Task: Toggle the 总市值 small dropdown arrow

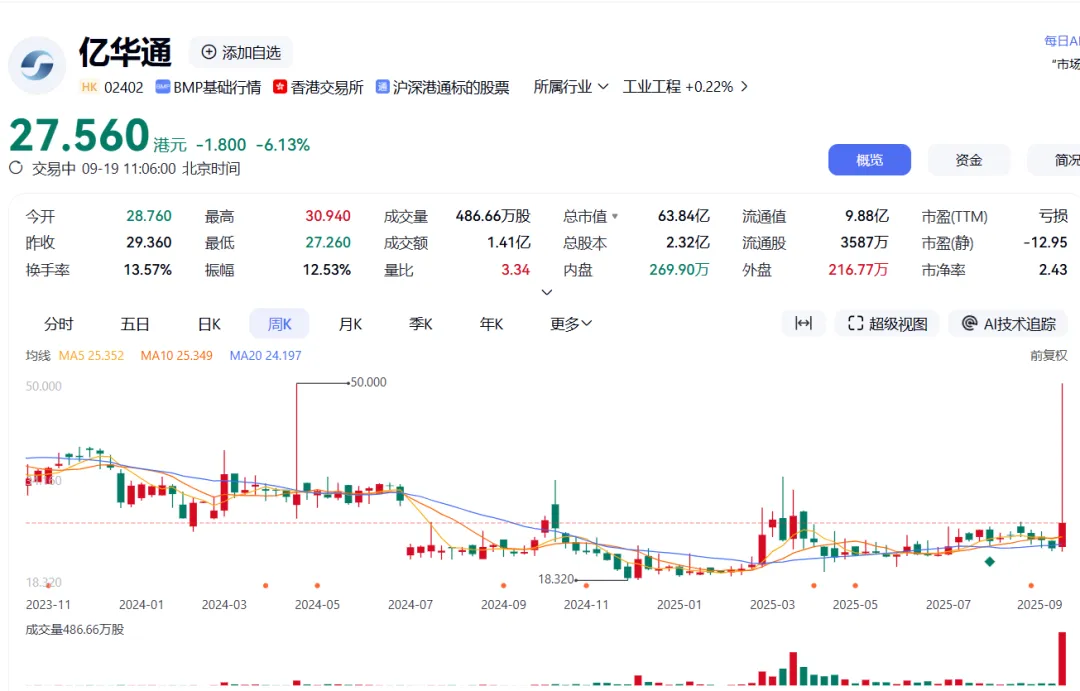Action: click(x=615, y=216)
